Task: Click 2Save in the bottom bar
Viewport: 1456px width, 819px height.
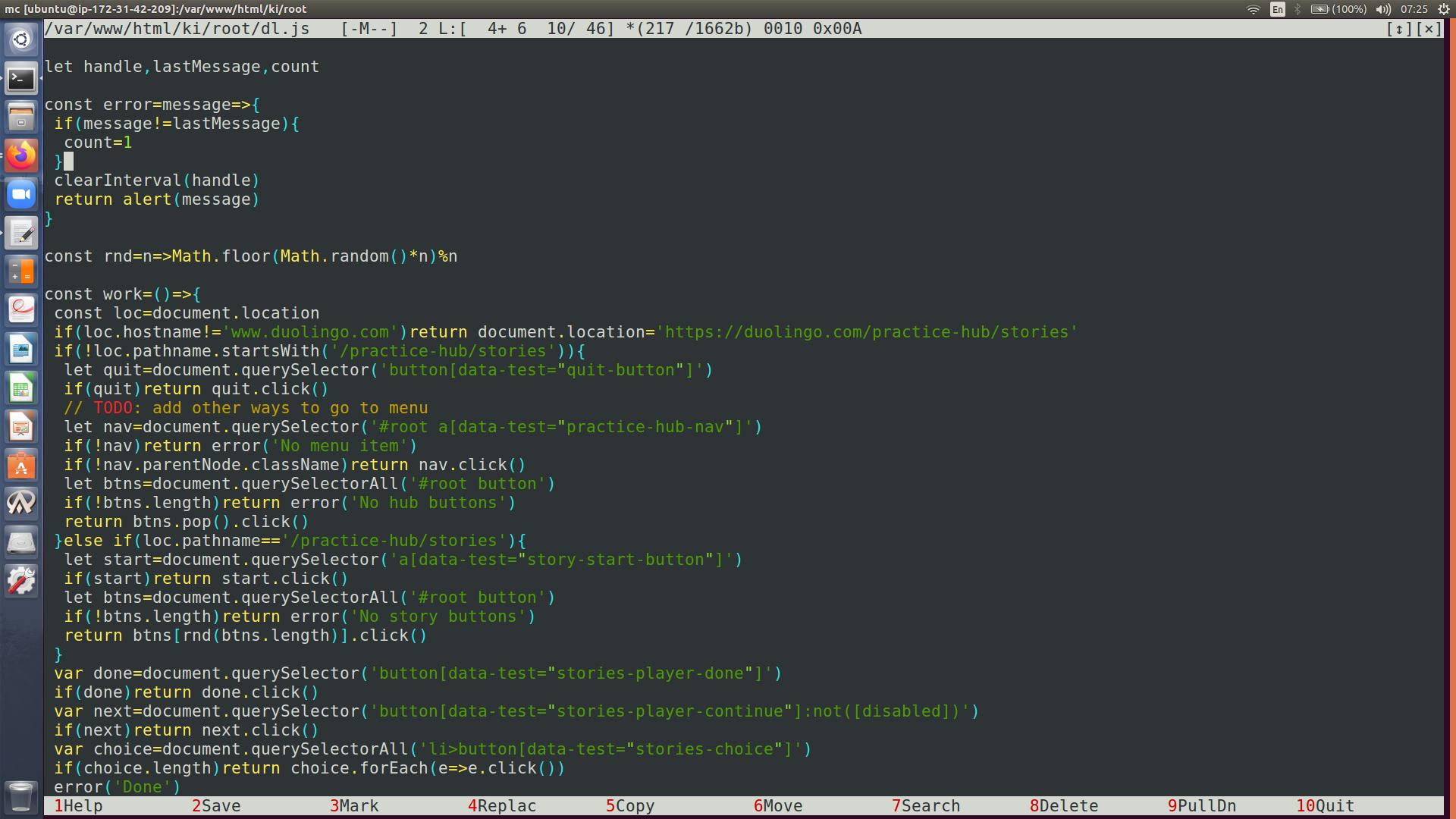Action: (x=216, y=805)
